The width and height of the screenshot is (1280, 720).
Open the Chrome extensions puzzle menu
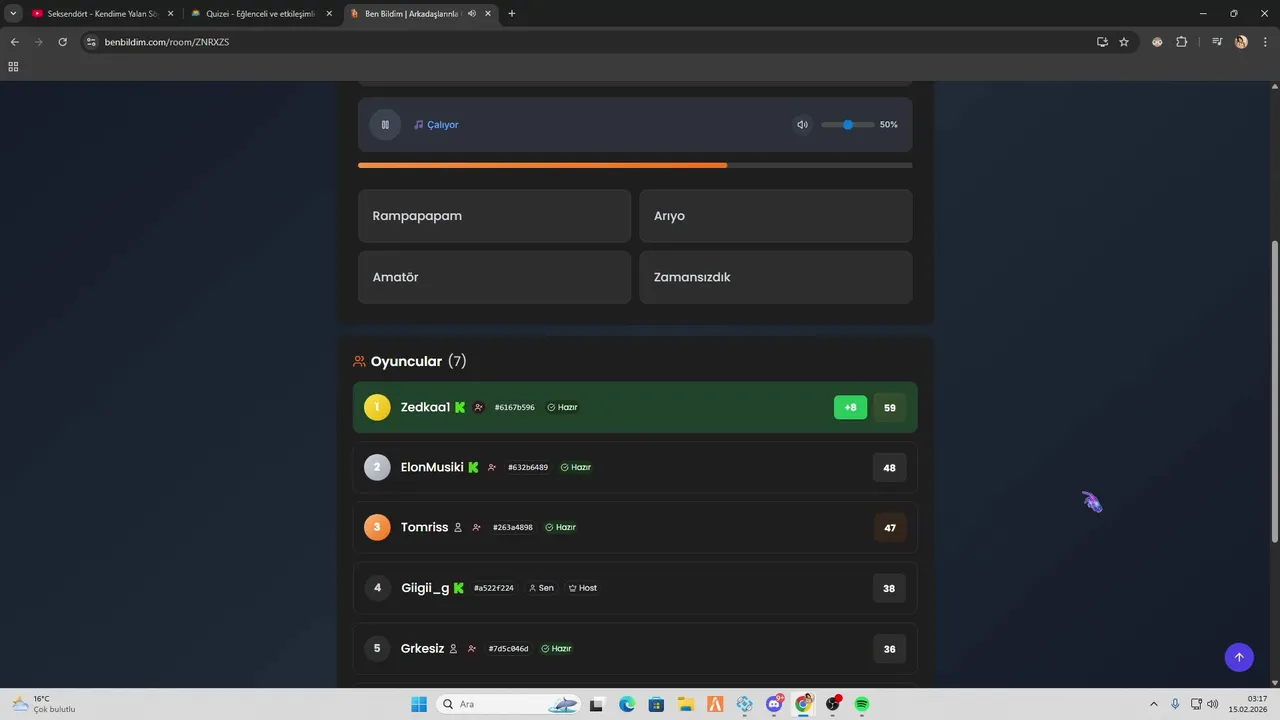[1181, 42]
